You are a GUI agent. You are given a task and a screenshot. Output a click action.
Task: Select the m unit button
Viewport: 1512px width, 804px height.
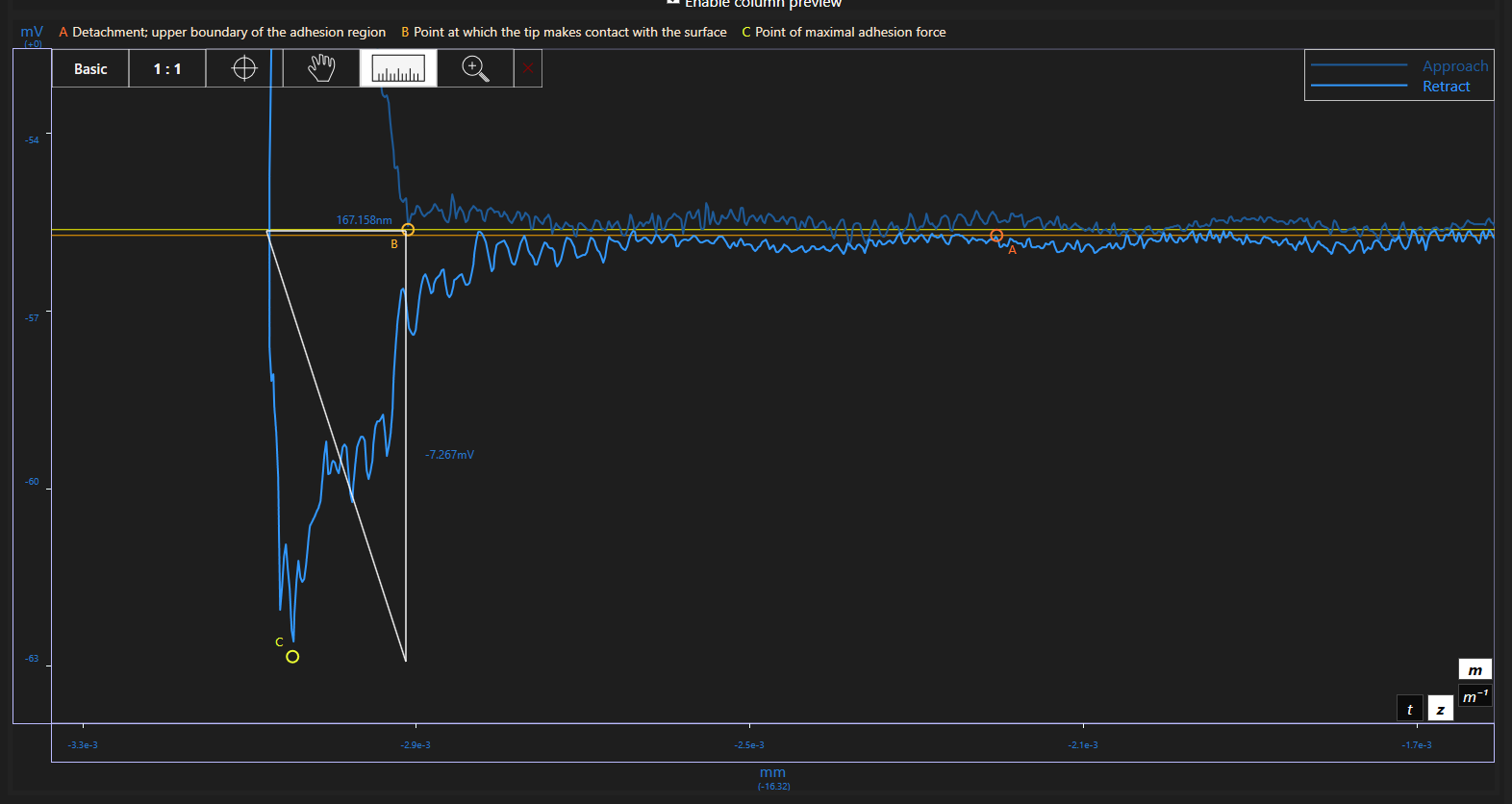[x=1474, y=670]
